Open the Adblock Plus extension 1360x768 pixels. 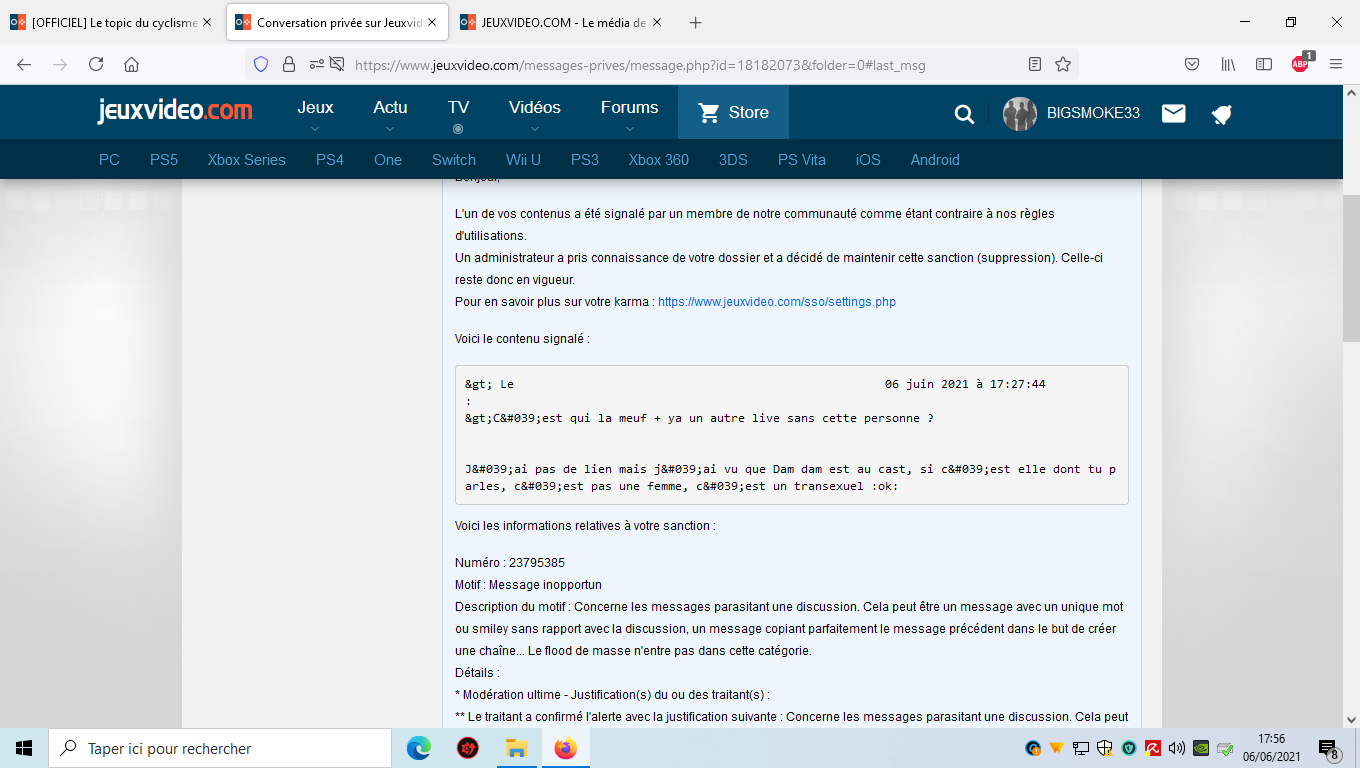tap(1300, 63)
